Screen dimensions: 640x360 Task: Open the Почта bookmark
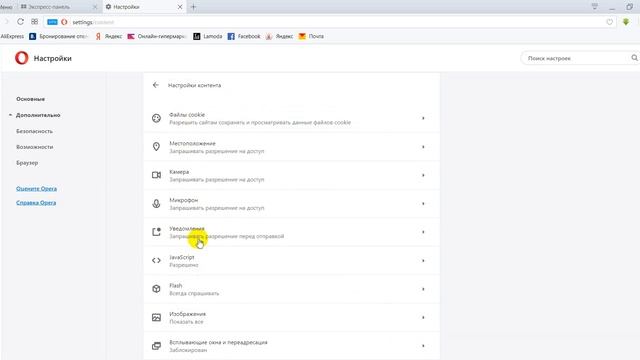point(311,36)
